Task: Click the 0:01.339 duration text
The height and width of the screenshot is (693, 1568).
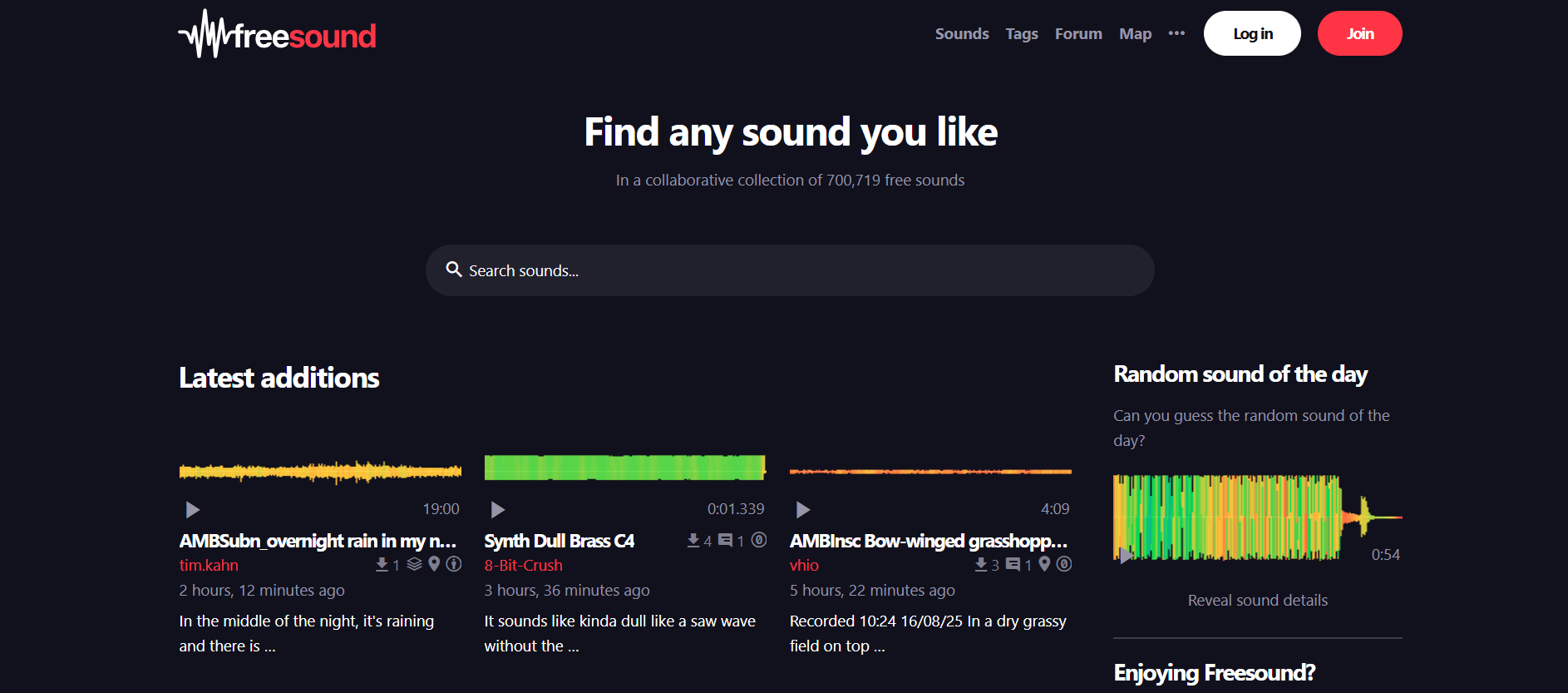Action: [x=736, y=508]
